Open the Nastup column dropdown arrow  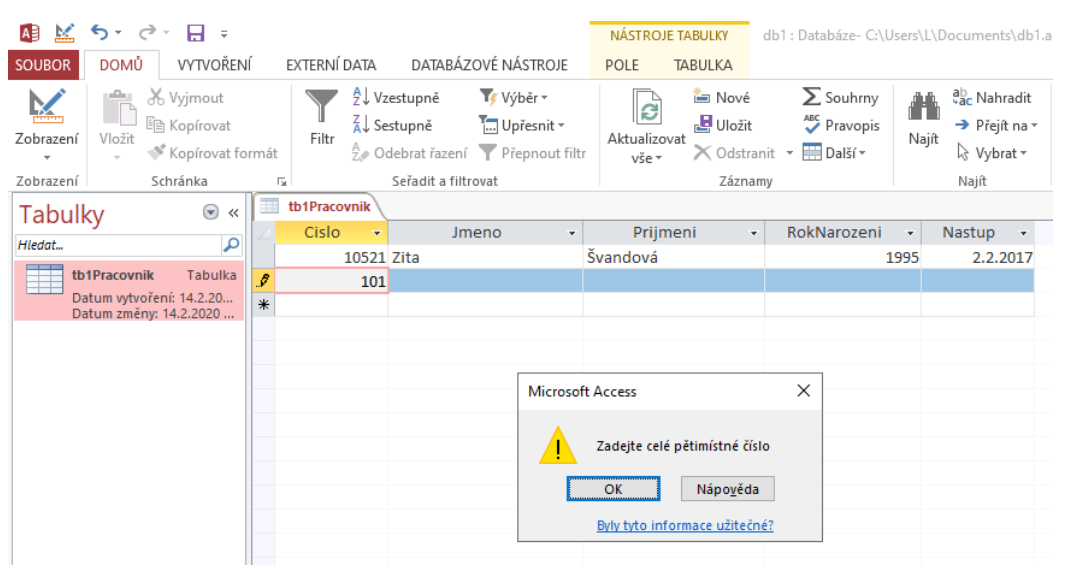coord(1023,233)
